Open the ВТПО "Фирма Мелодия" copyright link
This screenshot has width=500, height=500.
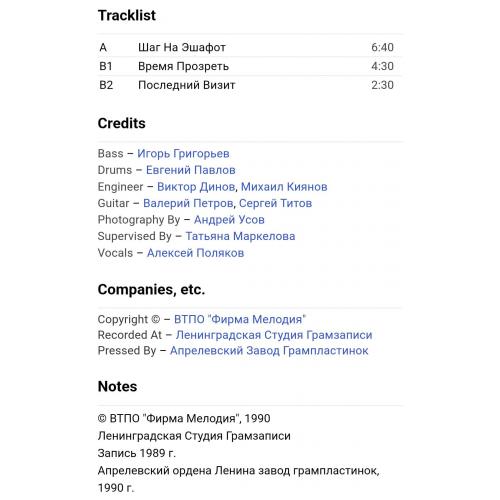coord(240,319)
